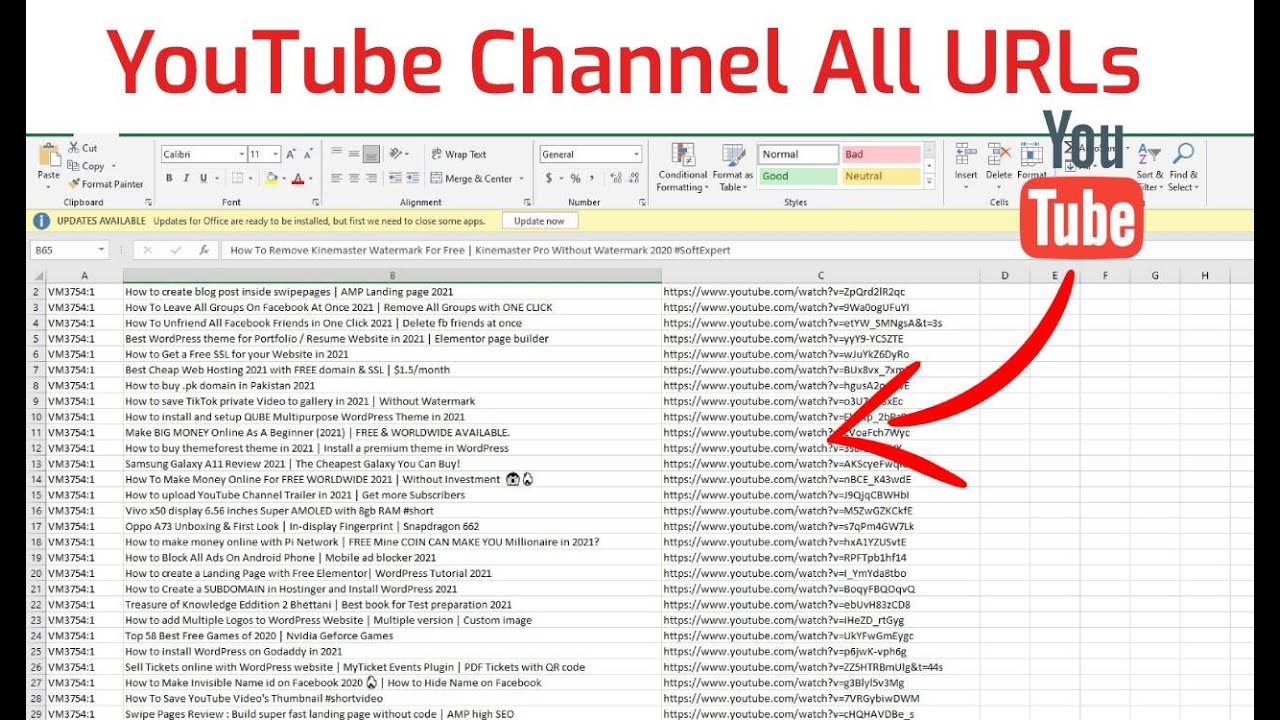Select column B header

pos(392,275)
